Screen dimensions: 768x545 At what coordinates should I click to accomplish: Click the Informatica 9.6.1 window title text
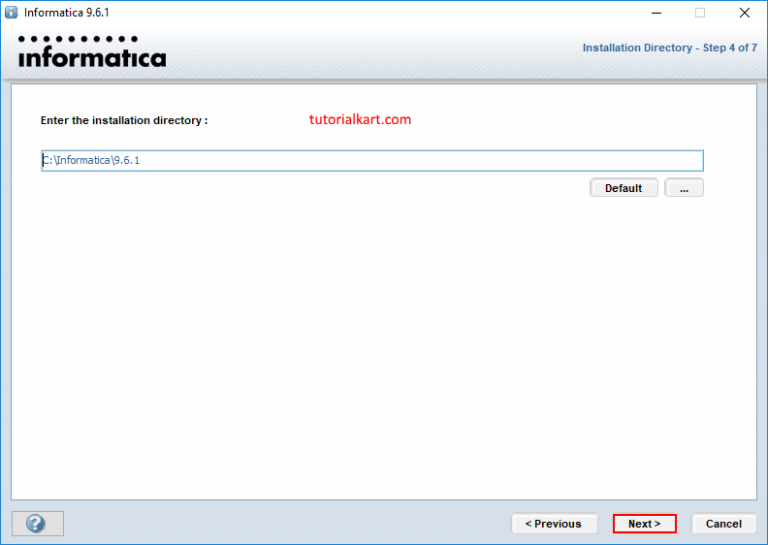point(67,13)
